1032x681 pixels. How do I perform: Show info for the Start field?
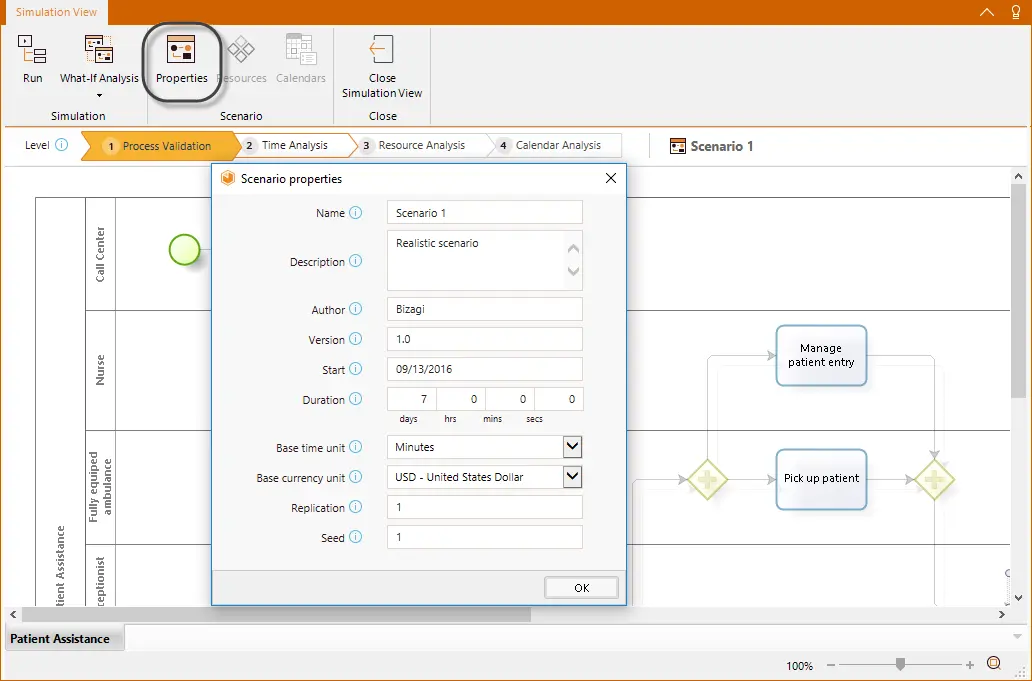pos(355,368)
